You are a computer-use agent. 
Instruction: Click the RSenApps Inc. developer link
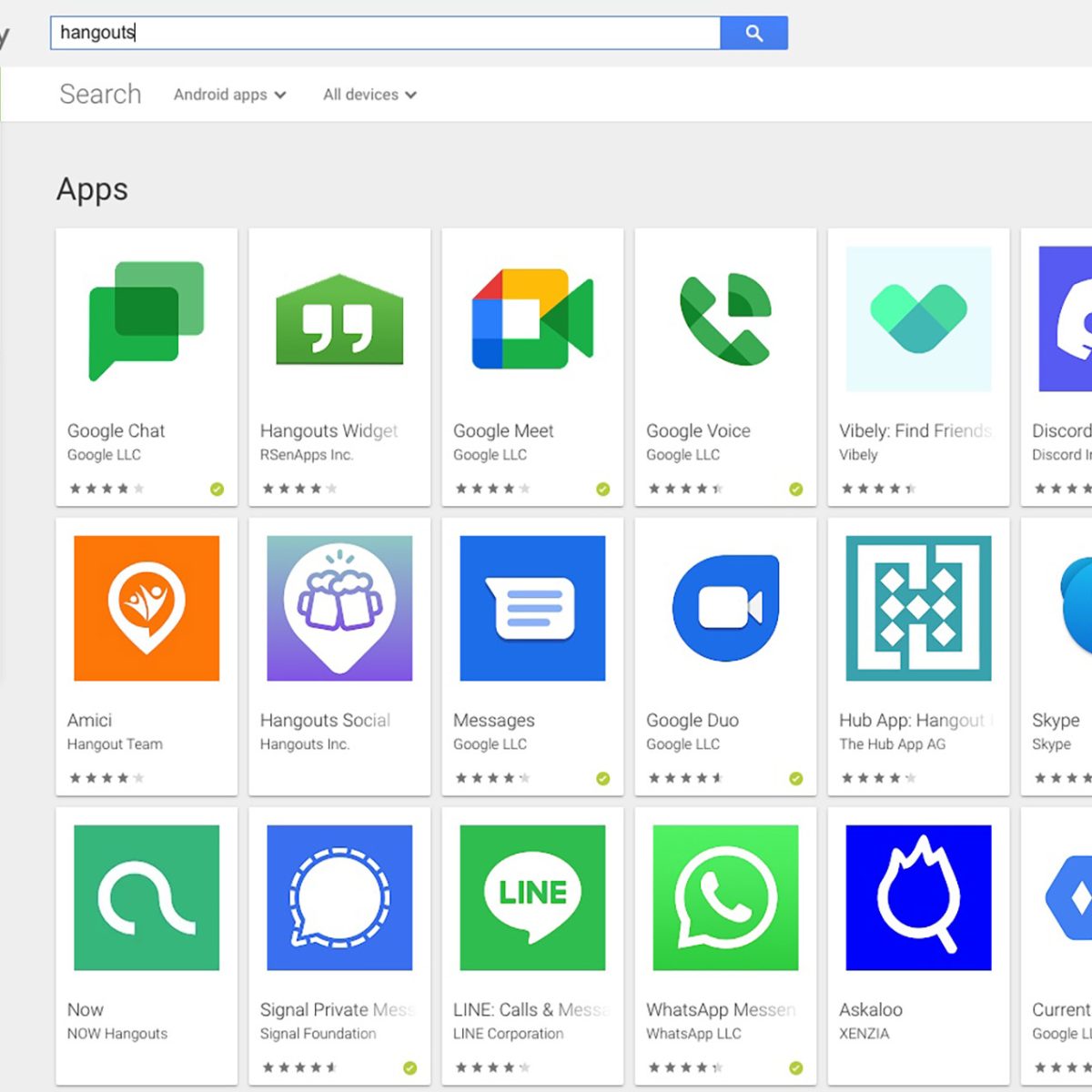[307, 455]
